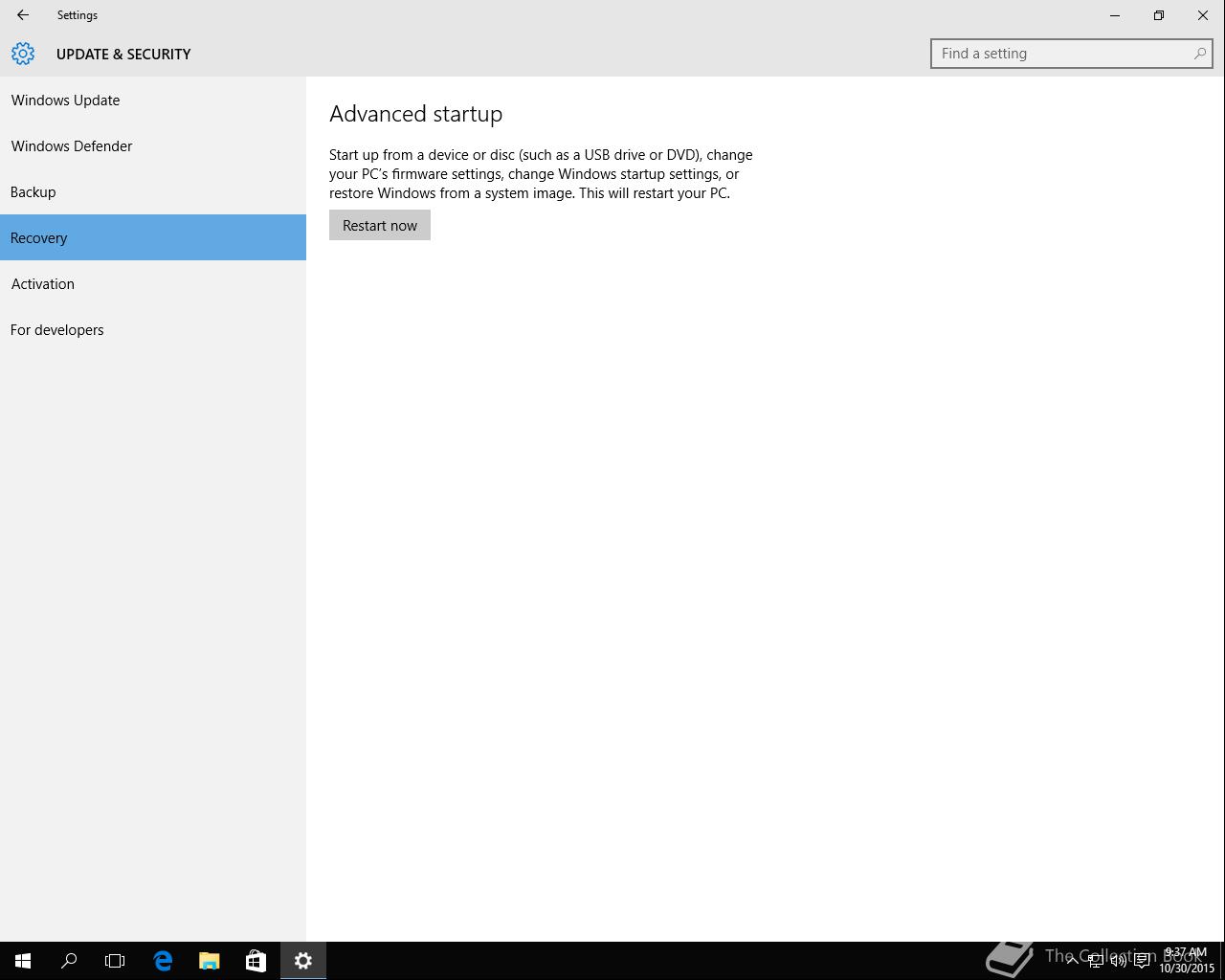Show hidden system tray icons
Image resolution: width=1225 pixels, height=980 pixels.
point(1072,961)
